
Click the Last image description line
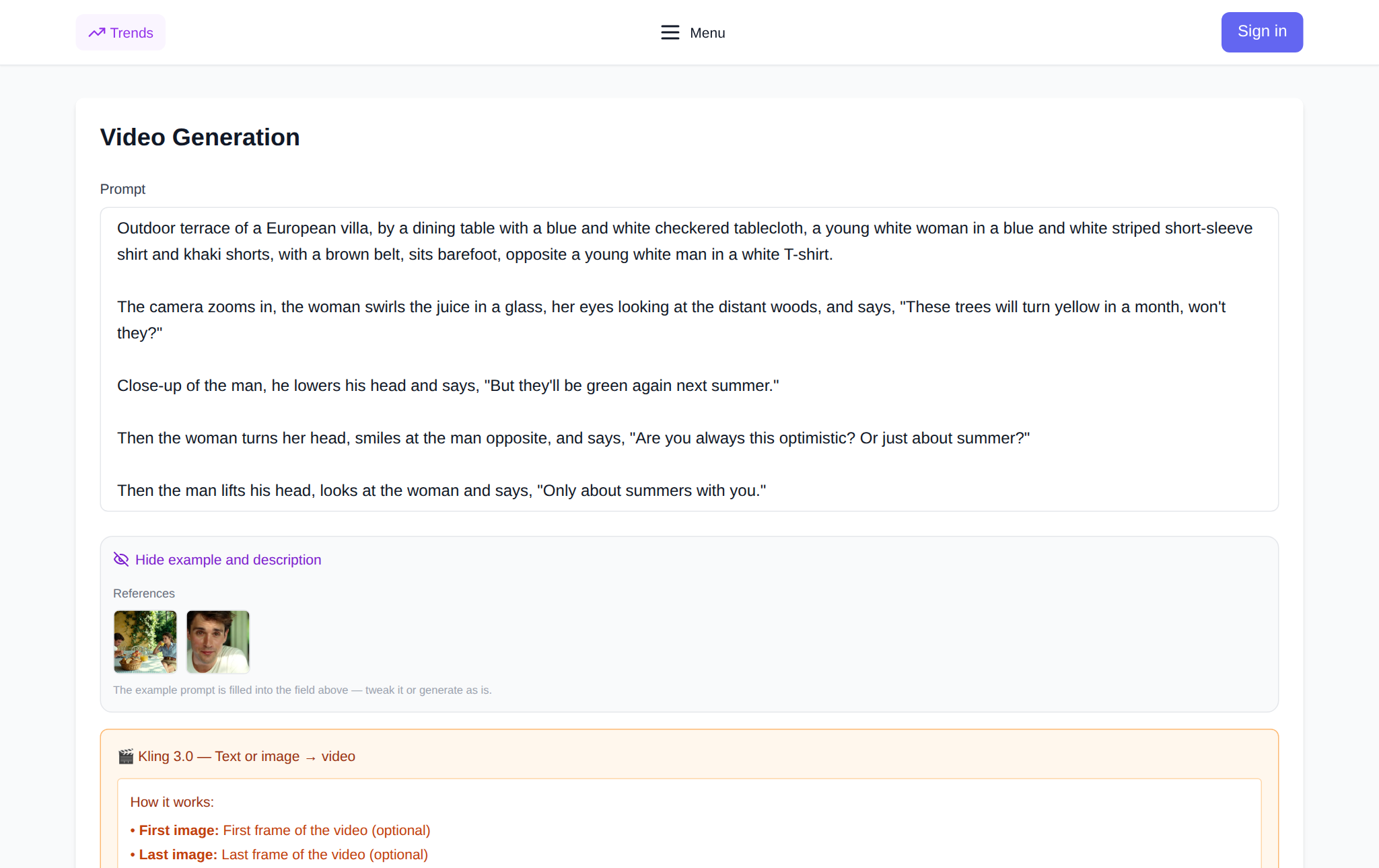pos(279,855)
